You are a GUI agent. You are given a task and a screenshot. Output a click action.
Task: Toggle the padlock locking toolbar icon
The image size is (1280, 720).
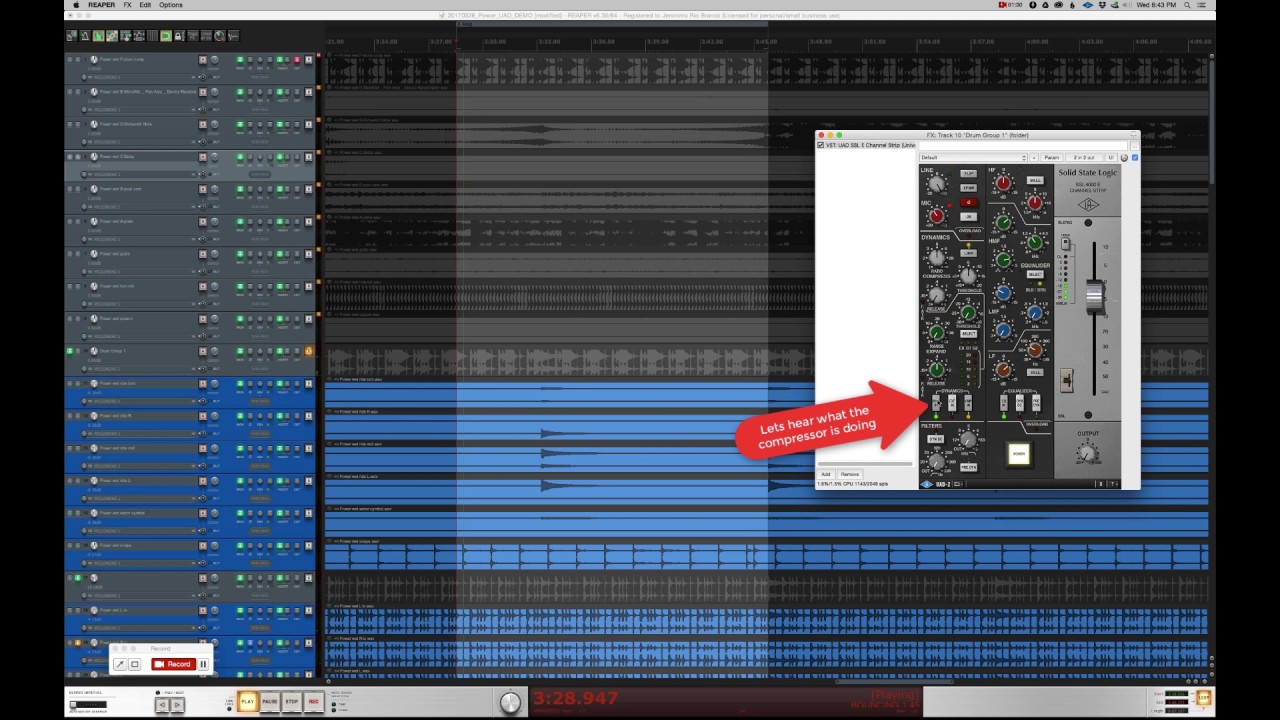(179, 36)
